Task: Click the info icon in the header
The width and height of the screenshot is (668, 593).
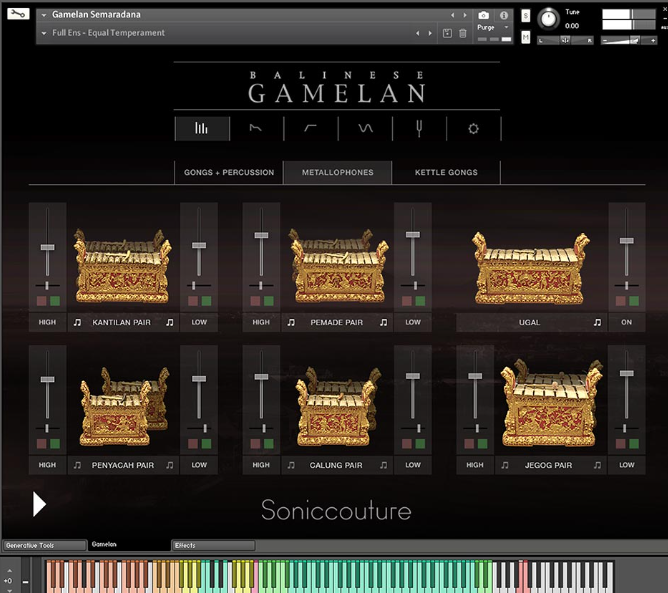Action: click(504, 16)
